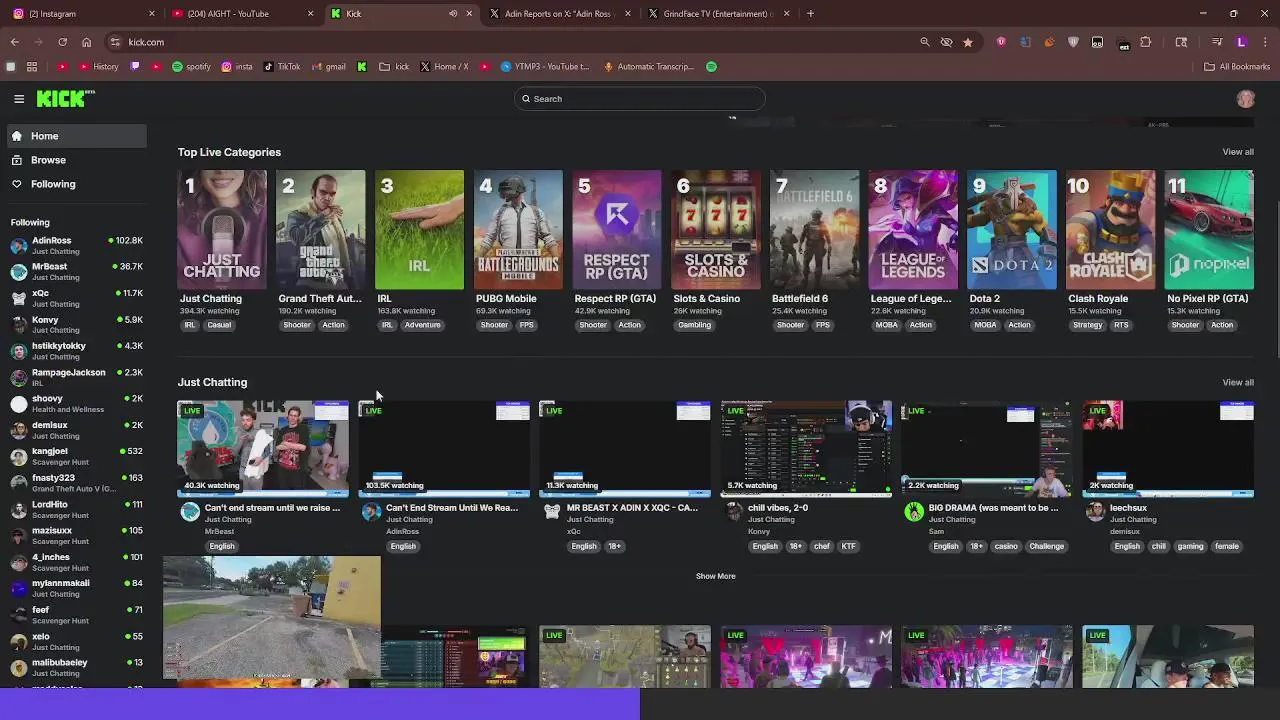This screenshot has width=1280, height=720.
Task: Open the PUBG Mobile category card
Action: (518, 230)
